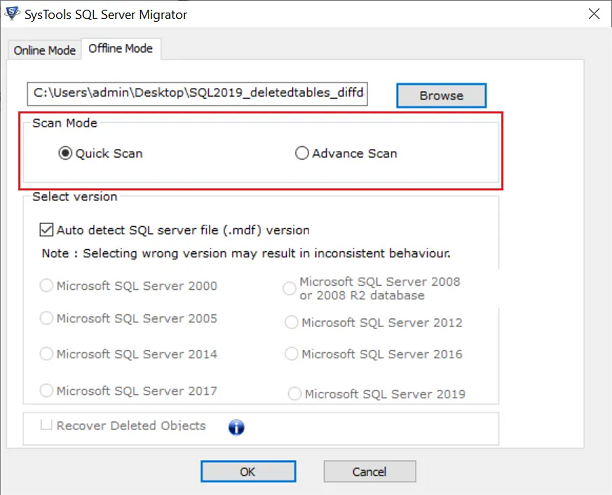Select Microsoft SQL Server 2000 radio button
The height and width of the screenshot is (495, 612).
(46, 285)
